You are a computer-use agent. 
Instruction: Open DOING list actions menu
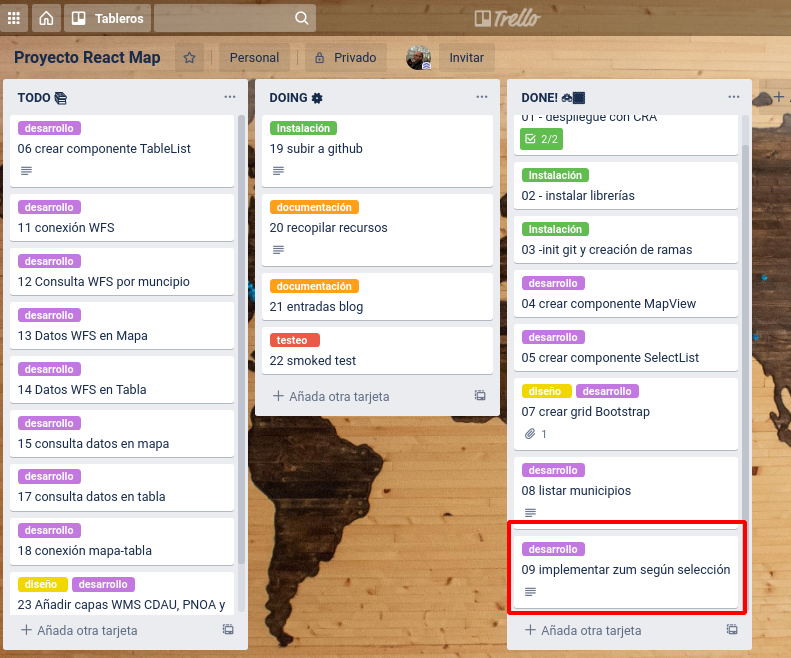click(482, 97)
